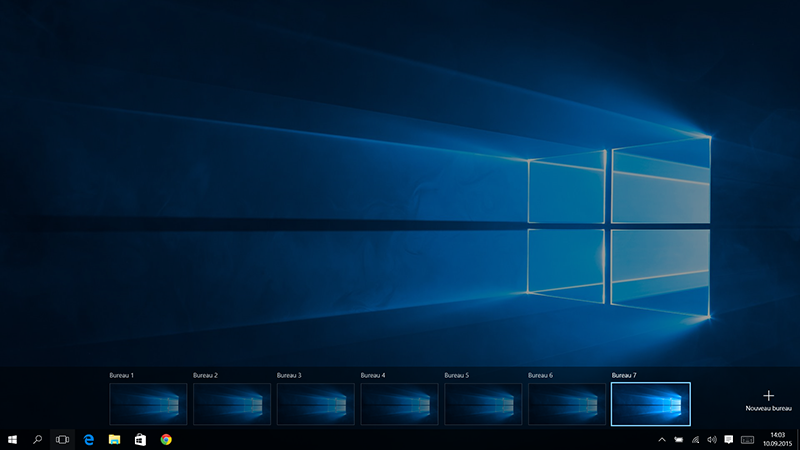Switch to Bureau 3 thumbnail

(315, 404)
